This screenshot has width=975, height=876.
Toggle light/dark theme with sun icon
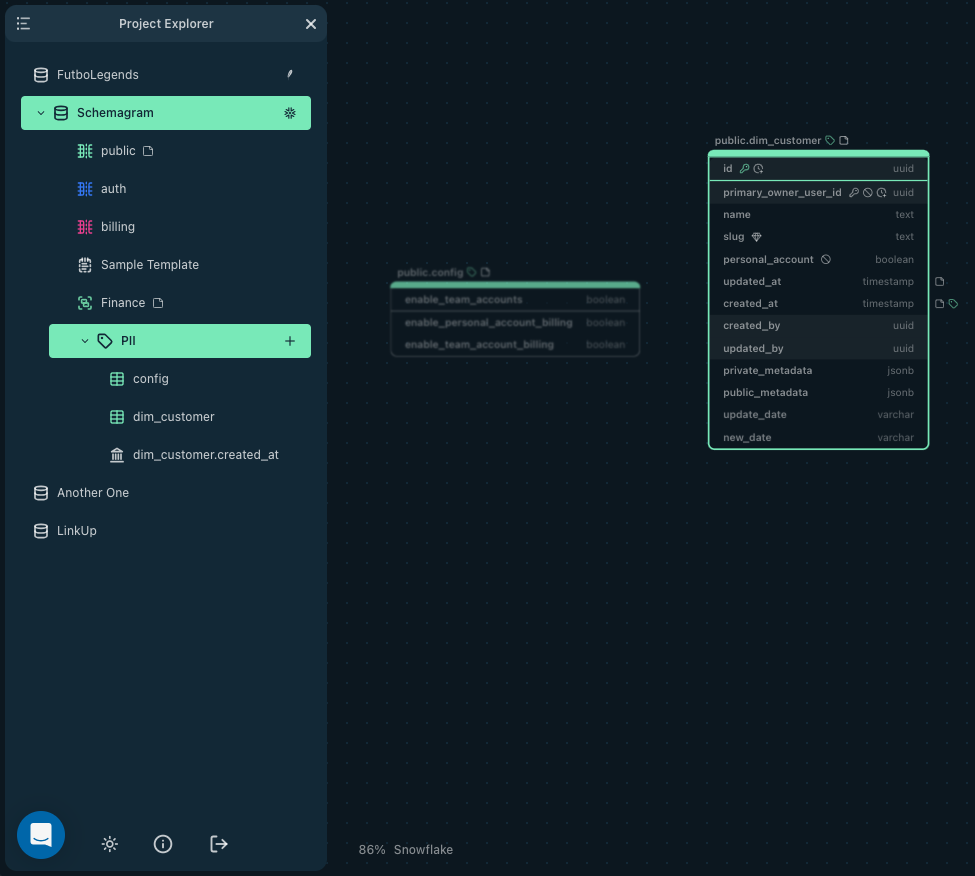pos(110,844)
